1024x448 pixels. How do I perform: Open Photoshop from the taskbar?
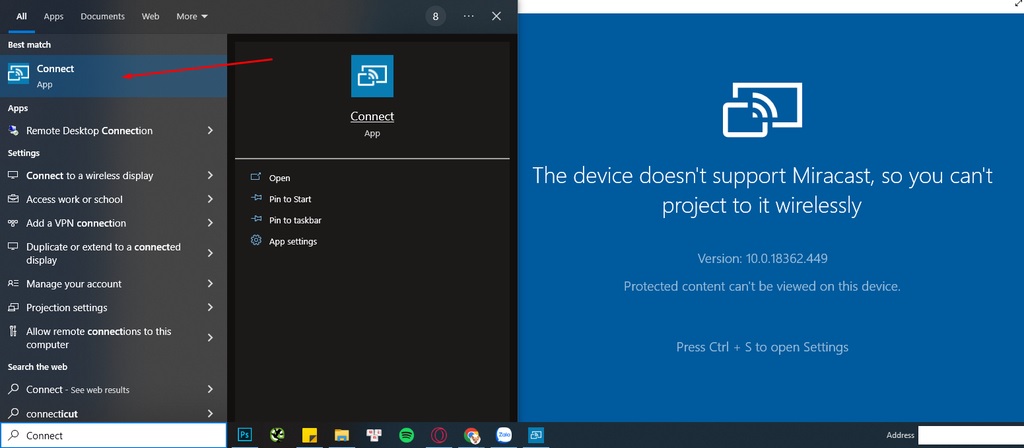[245, 435]
